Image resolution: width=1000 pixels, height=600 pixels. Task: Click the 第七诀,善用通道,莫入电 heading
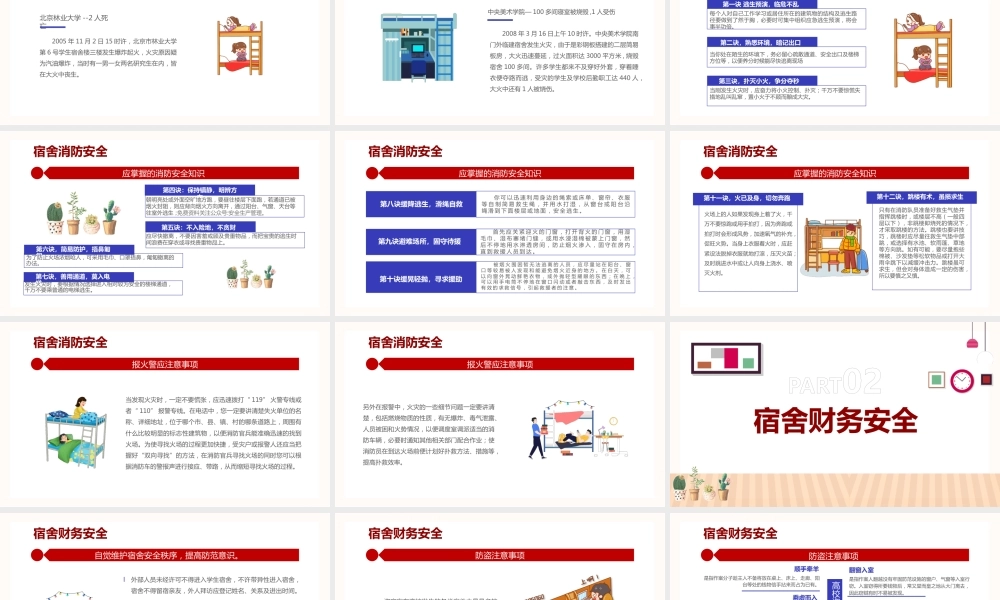pos(79,277)
